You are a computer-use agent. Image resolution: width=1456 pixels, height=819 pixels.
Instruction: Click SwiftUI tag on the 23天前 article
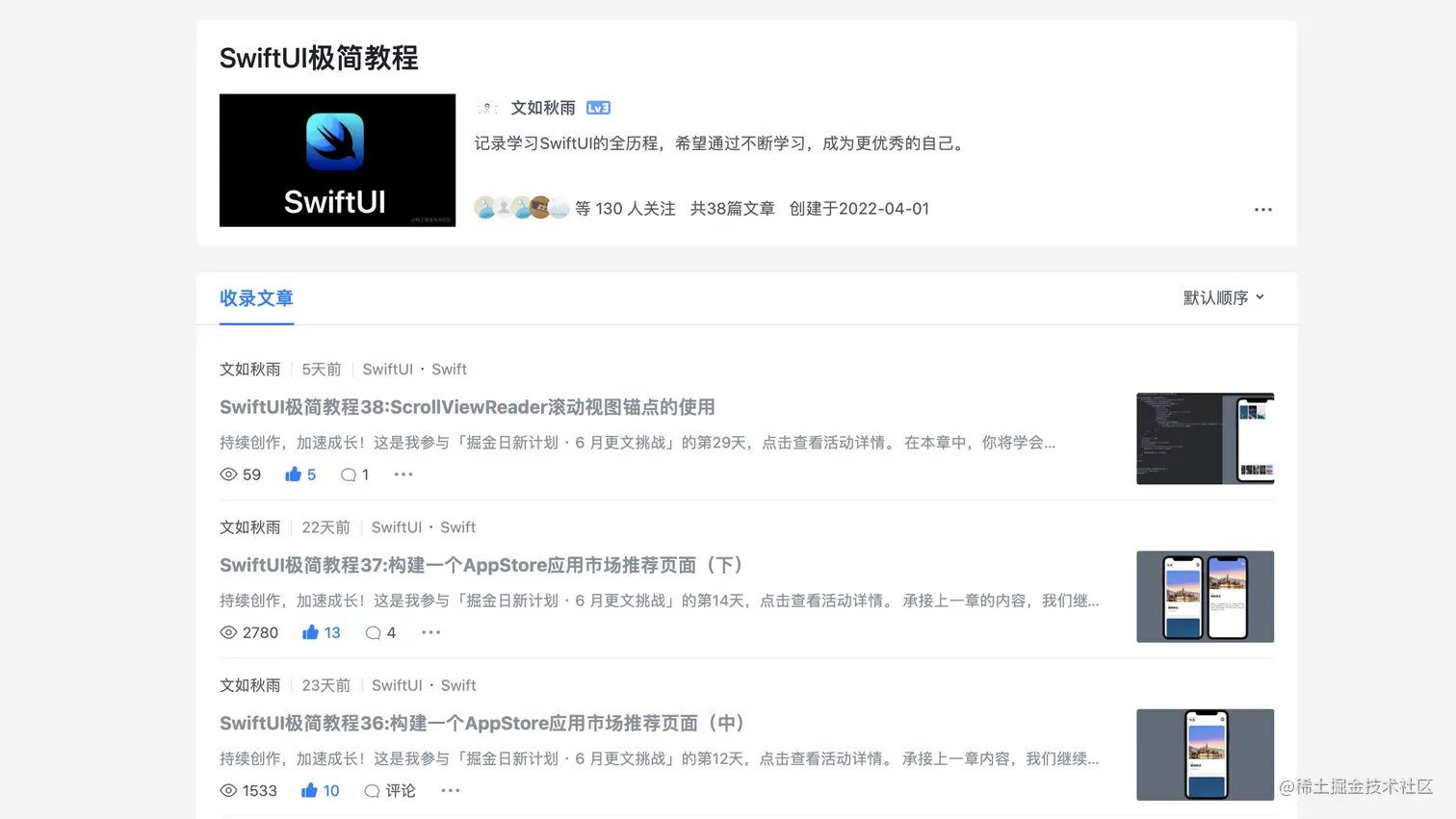(397, 685)
